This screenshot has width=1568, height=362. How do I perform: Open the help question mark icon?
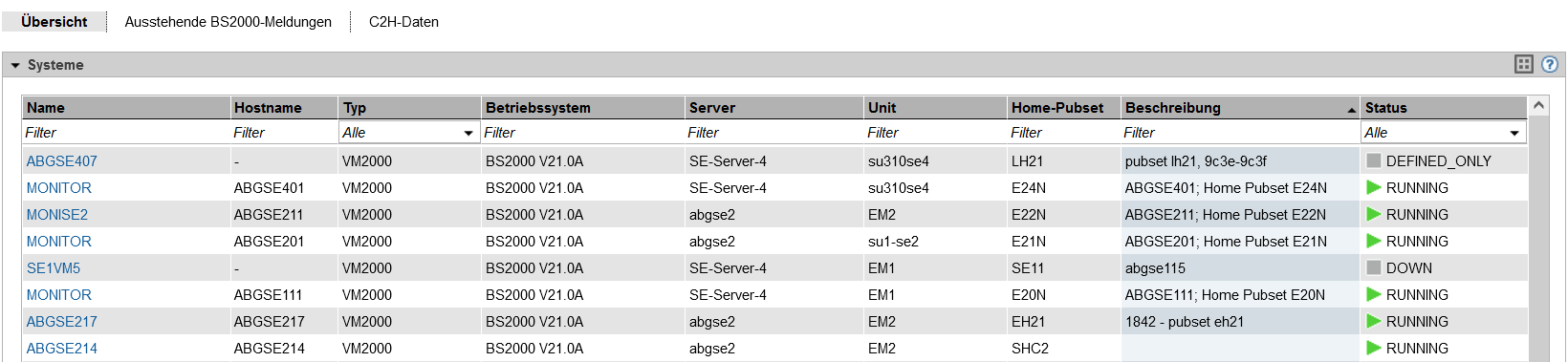click(1550, 64)
